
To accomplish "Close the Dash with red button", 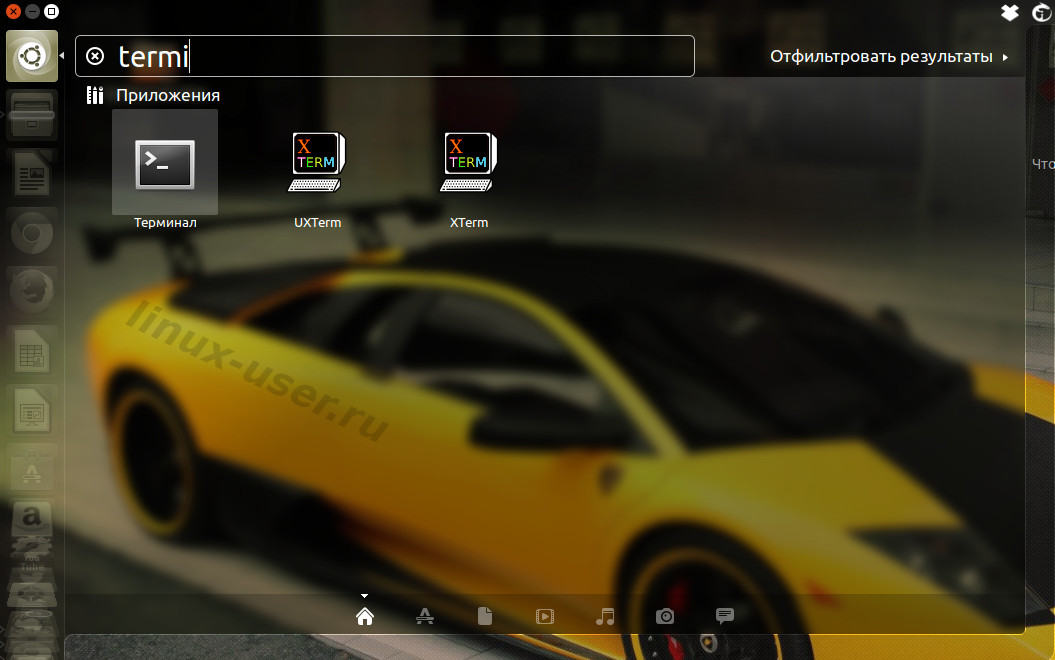I will (x=13, y=11).
